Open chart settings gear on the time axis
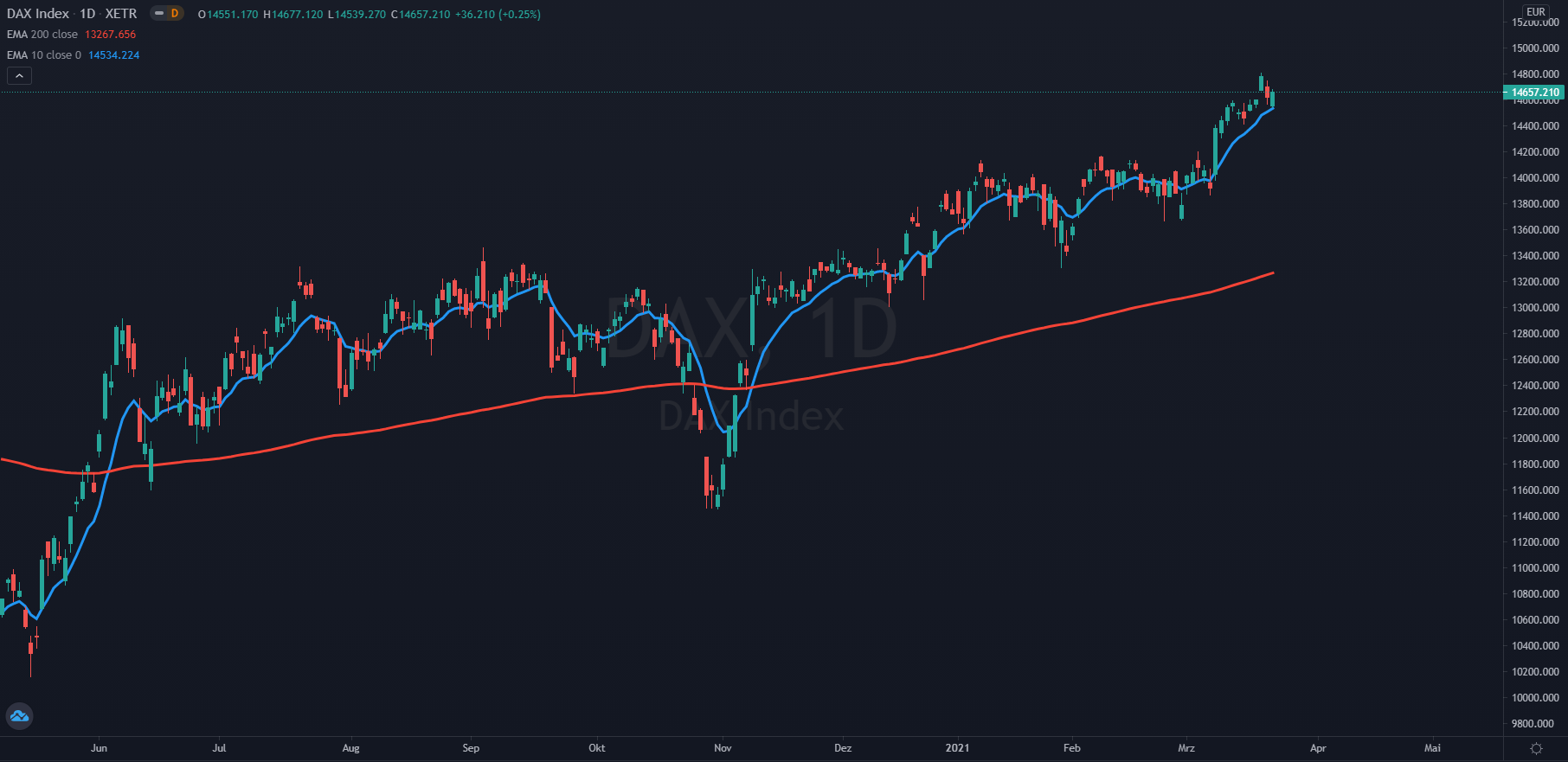 click(1536, 748)
